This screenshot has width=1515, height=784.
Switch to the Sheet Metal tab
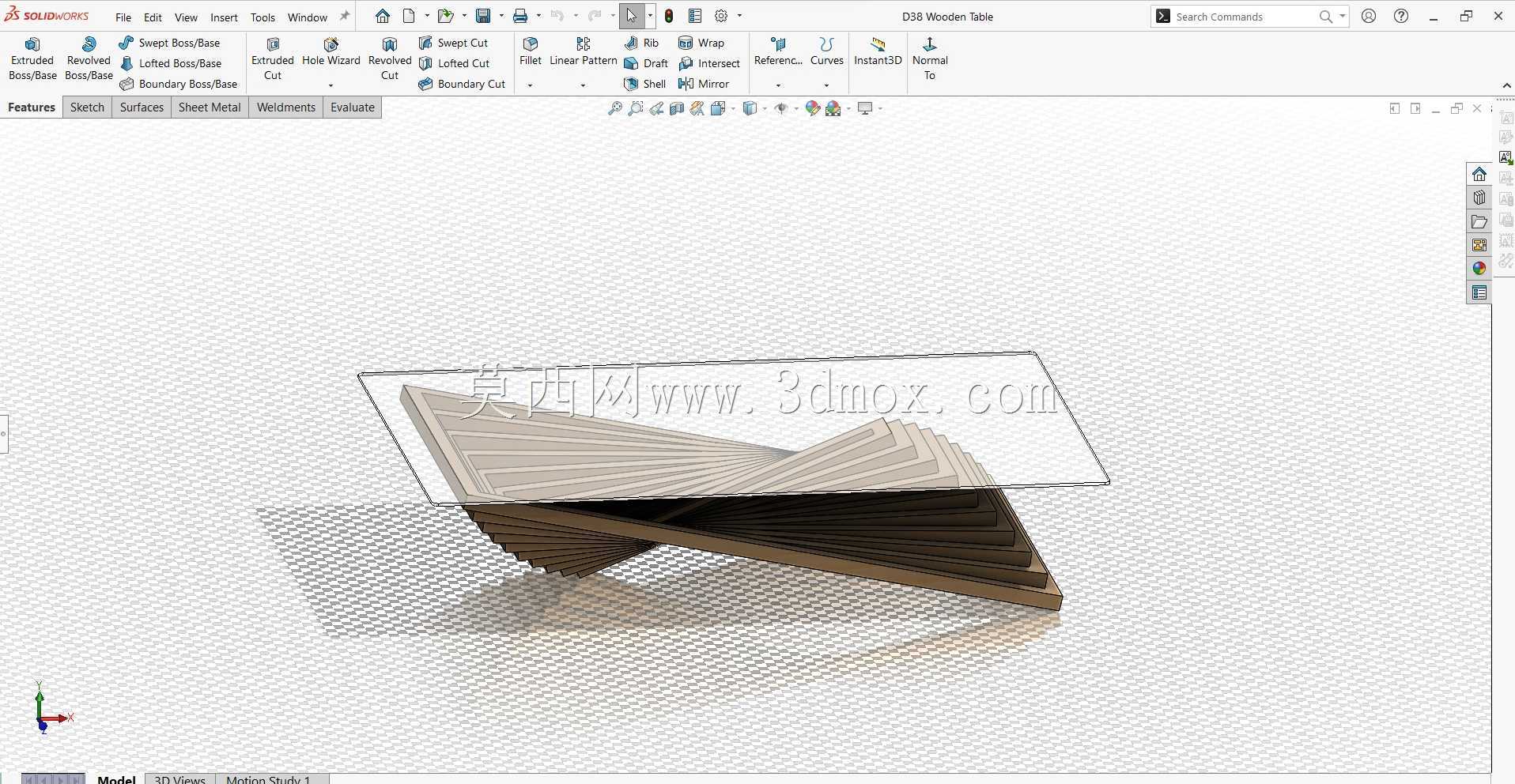210,107
